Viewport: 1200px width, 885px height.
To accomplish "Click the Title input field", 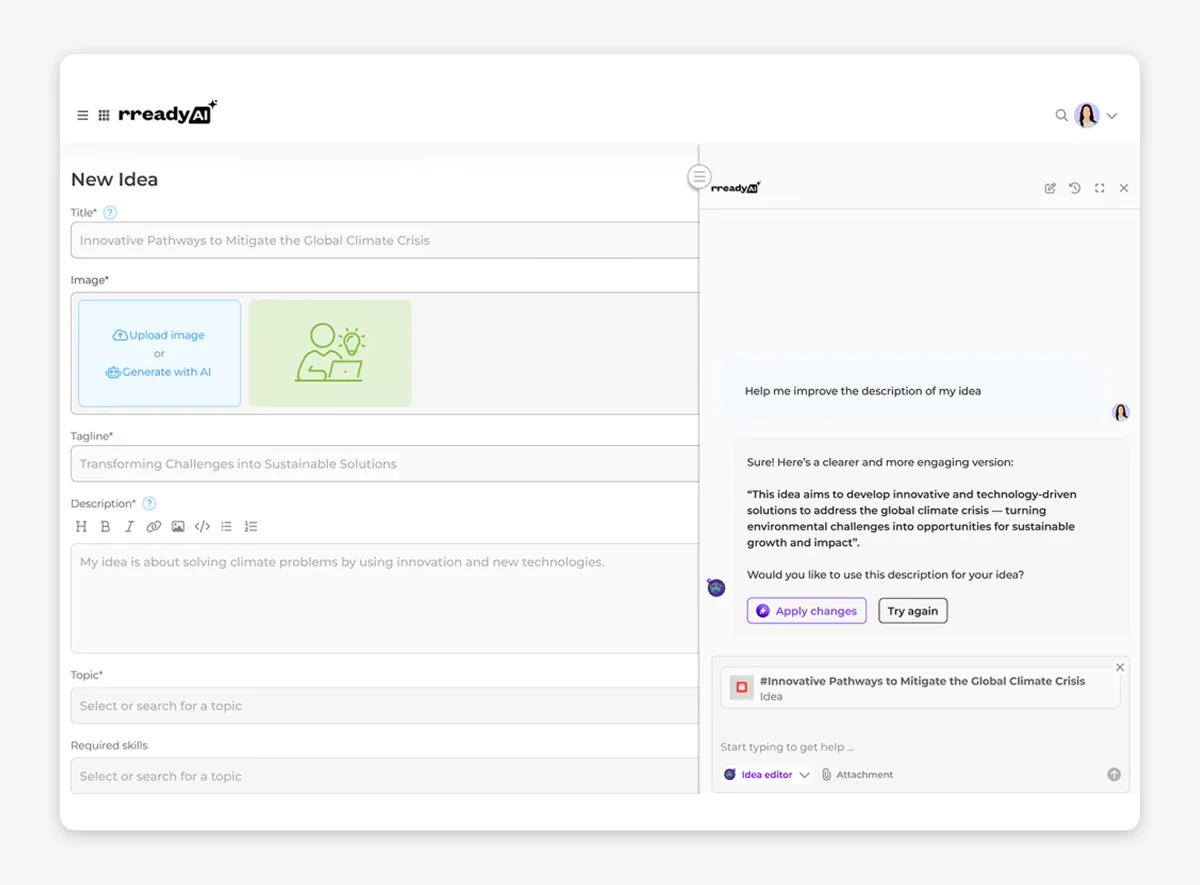I will (x=385, y=240).
